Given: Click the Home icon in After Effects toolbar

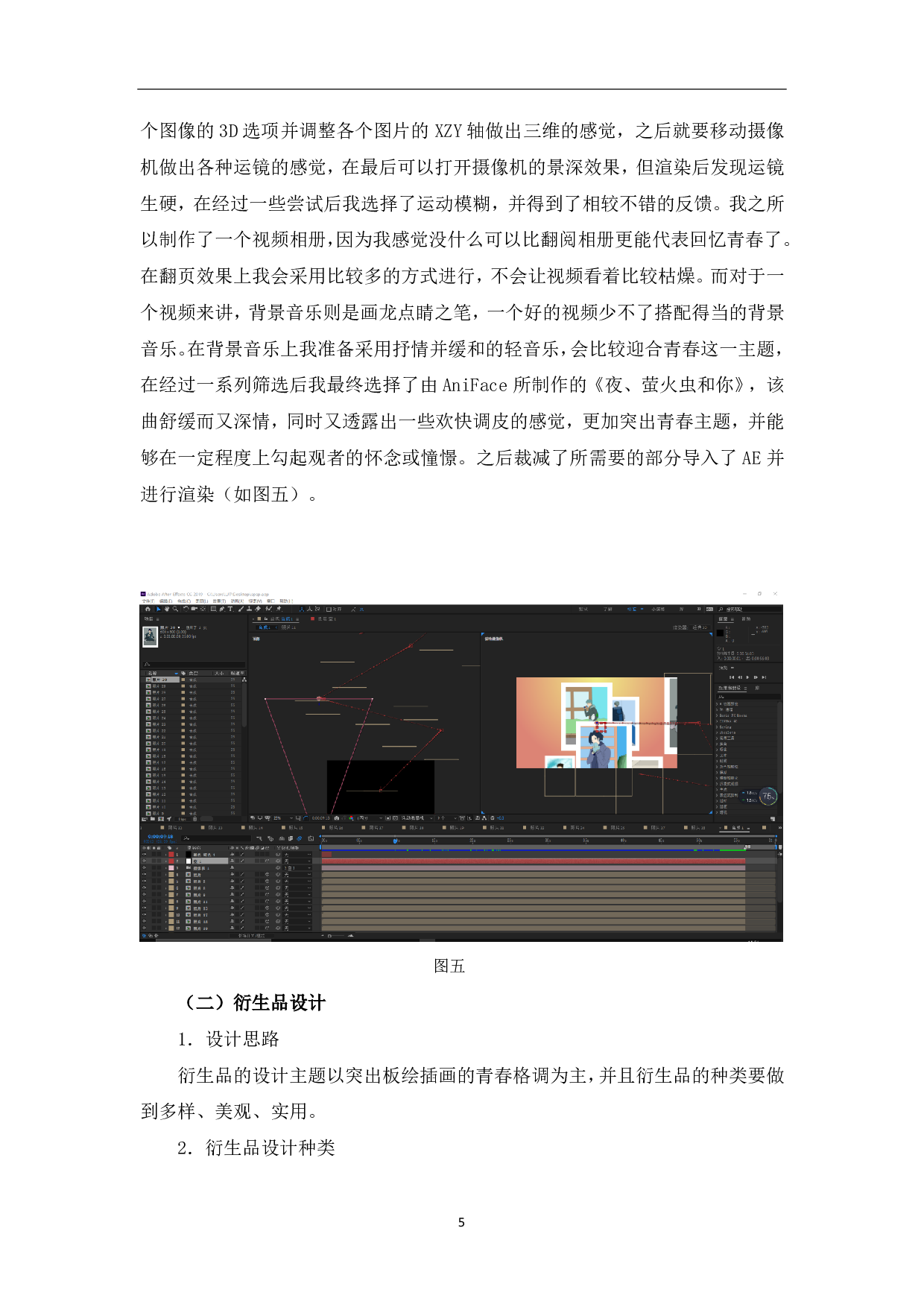Looking at the screenshot, I should (148, 609).
